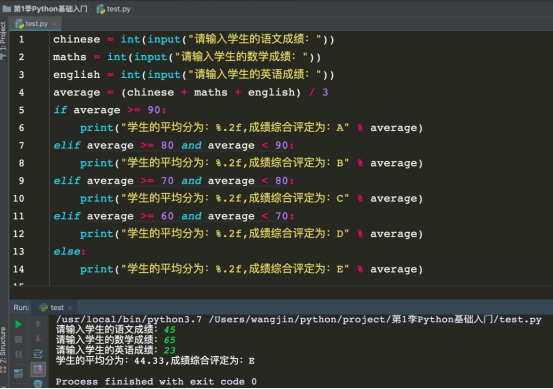Close the test tab in Run panel
553x389 pixels.
point(70,308)
